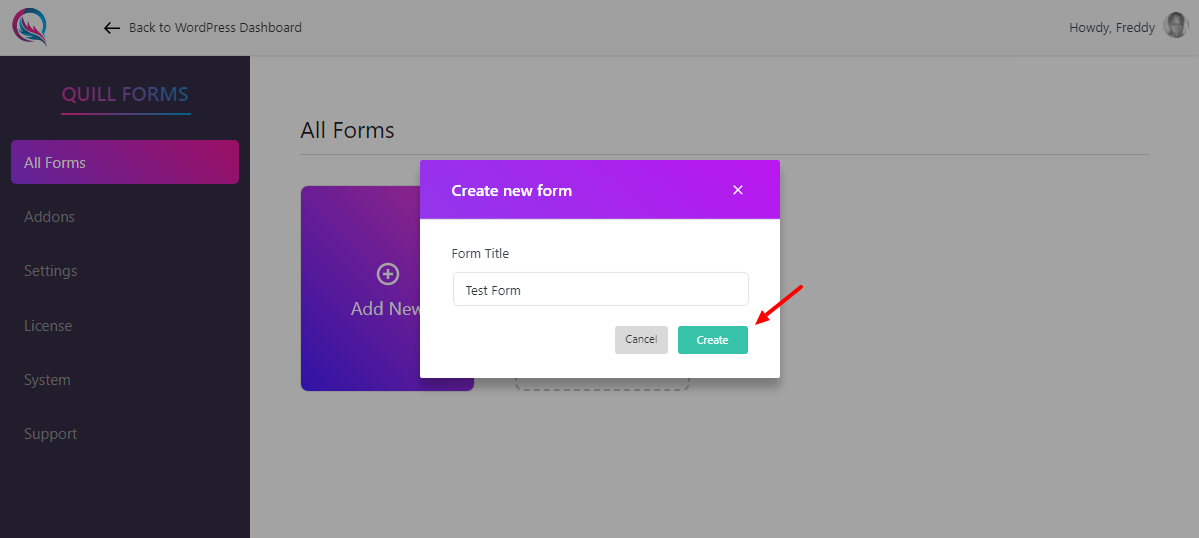1199x538 pixels.
Task: Open the All Forms sidebar item
Action: coord(125,162)
